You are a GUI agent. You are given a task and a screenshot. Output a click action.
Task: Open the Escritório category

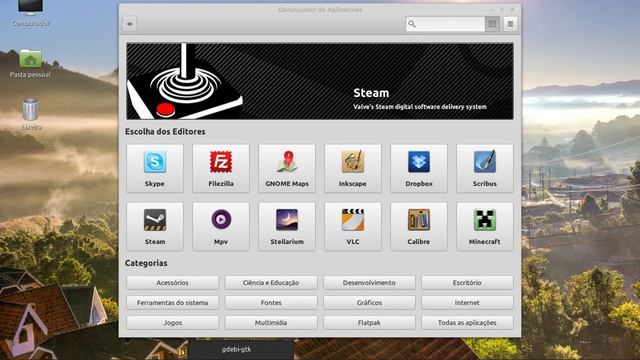pos(467,282)
